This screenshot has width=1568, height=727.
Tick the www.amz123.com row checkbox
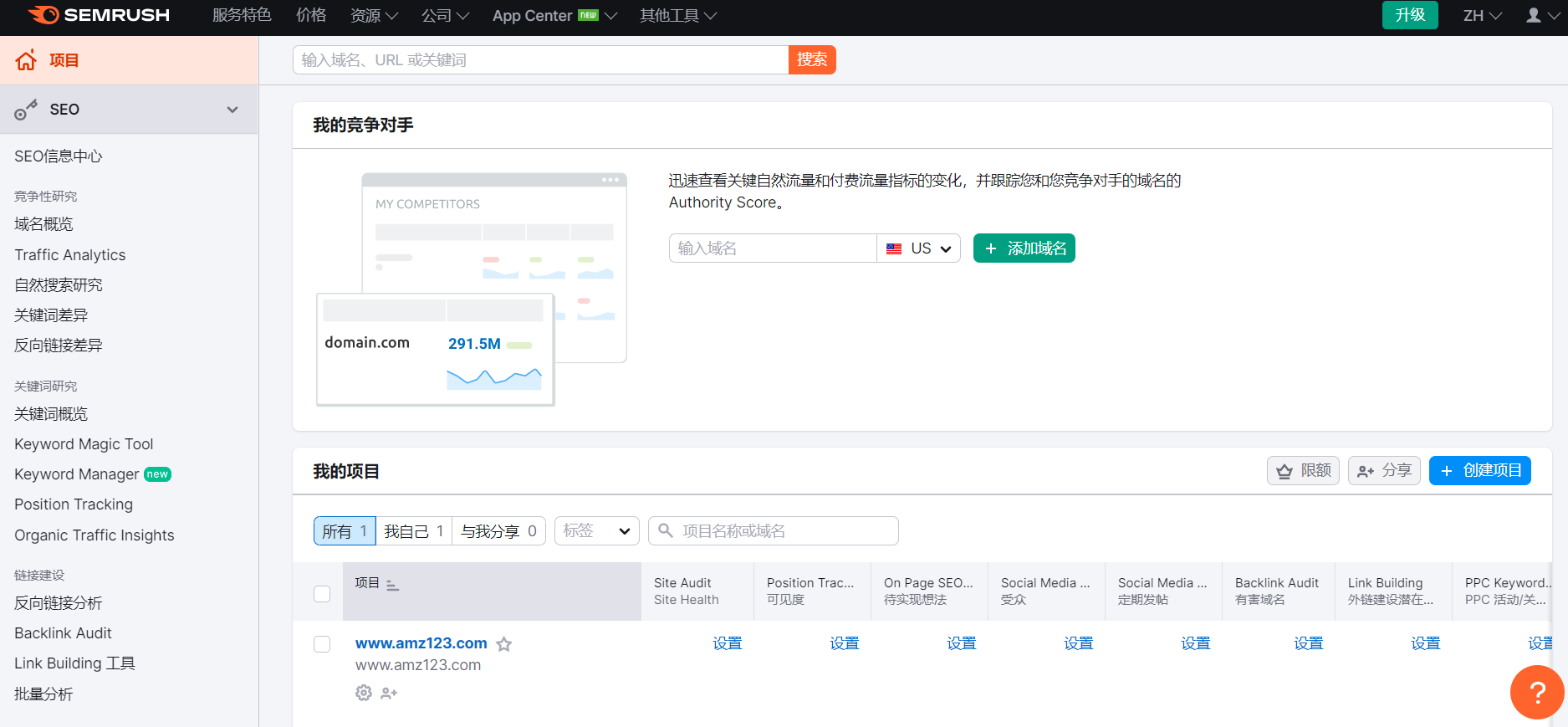(x=322, y=644)
